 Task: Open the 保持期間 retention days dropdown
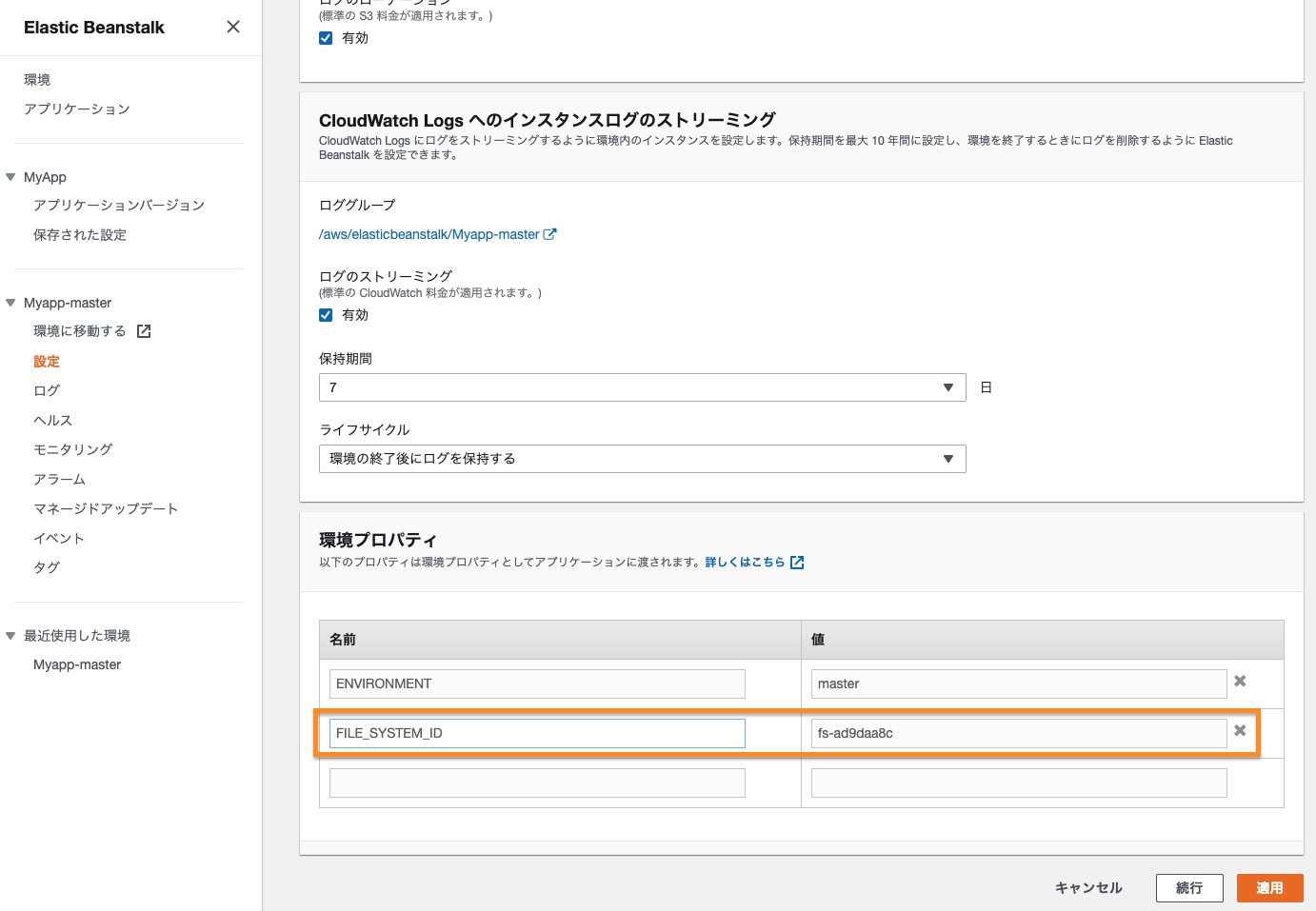642,387
